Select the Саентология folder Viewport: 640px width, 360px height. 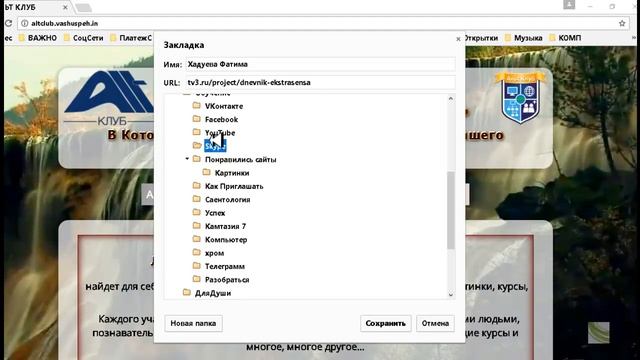tap(227, 200)
